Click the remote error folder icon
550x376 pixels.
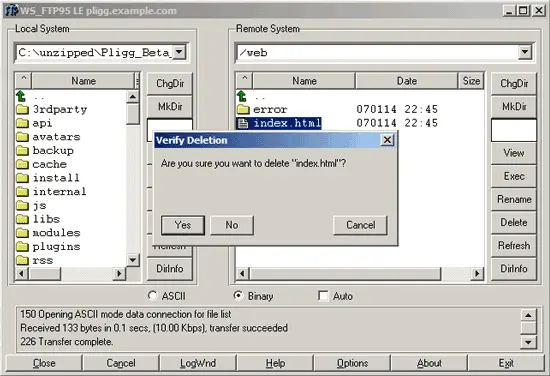tap(243, 109)
